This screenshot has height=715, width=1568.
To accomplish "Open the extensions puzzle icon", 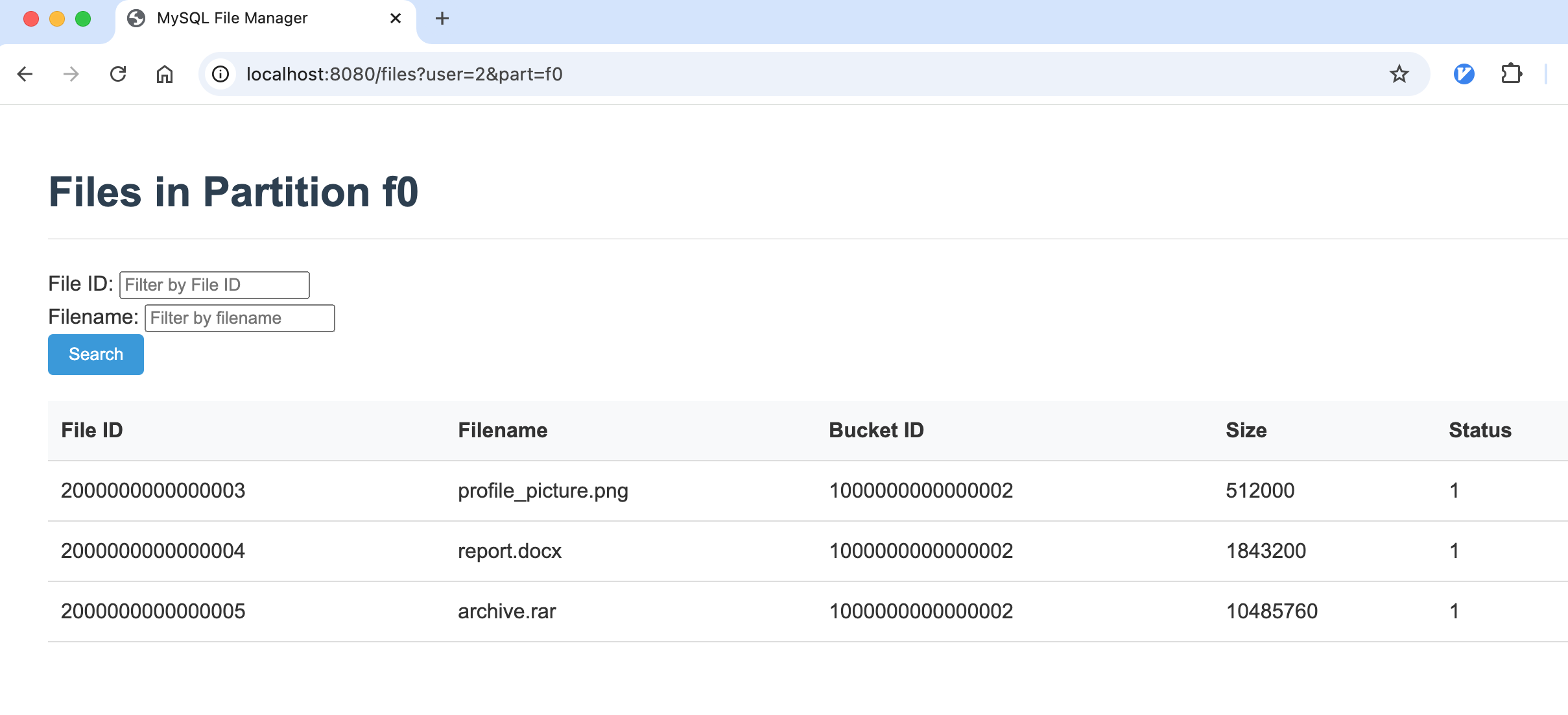I will click(1512, 74).
